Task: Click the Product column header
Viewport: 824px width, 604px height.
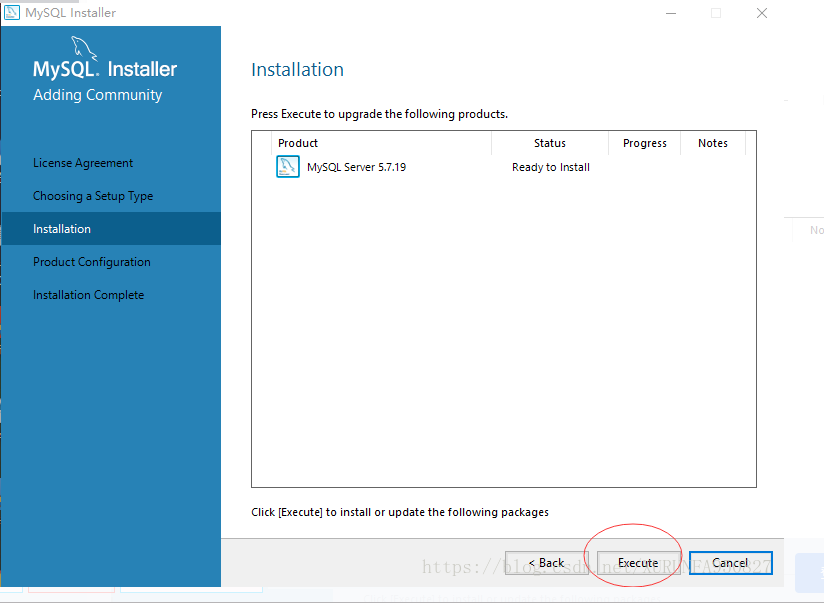Action: [x=382, y=143]
